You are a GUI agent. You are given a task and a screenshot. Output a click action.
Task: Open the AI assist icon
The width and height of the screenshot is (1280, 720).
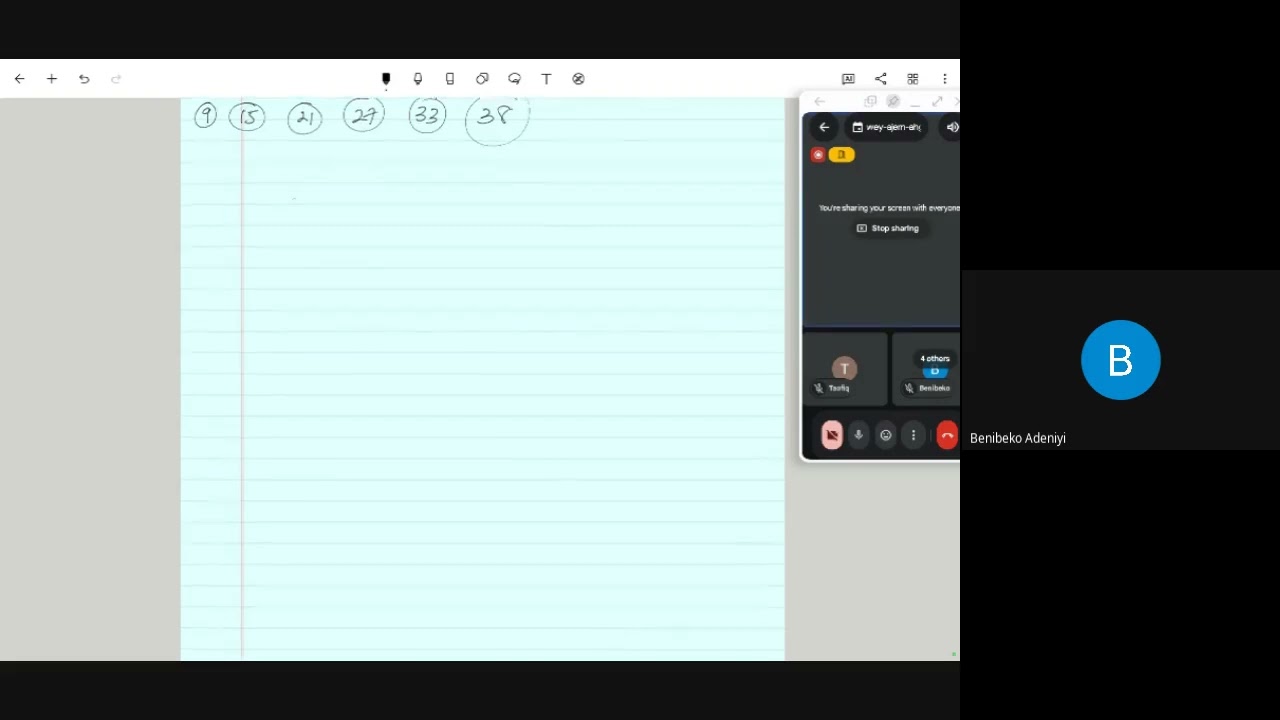coord(848,79)
